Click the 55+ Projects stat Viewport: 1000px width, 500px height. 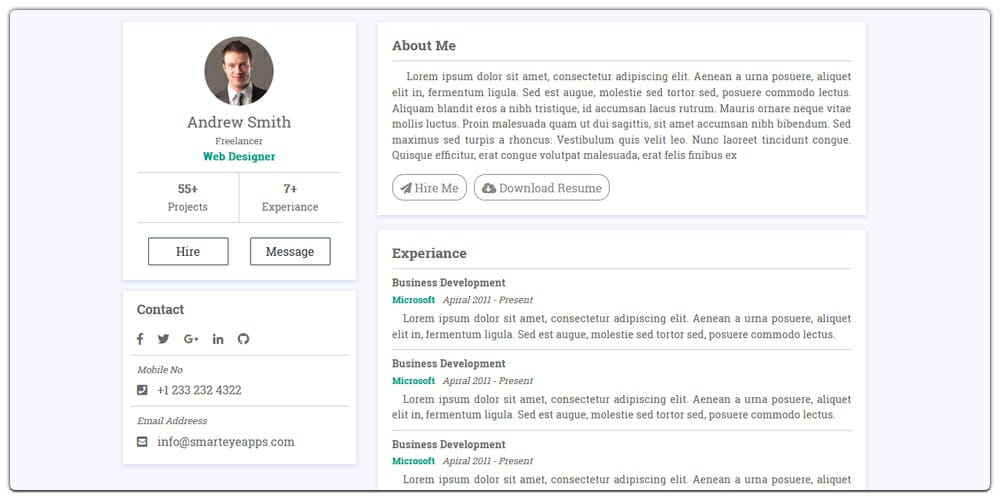click(188, 197)
